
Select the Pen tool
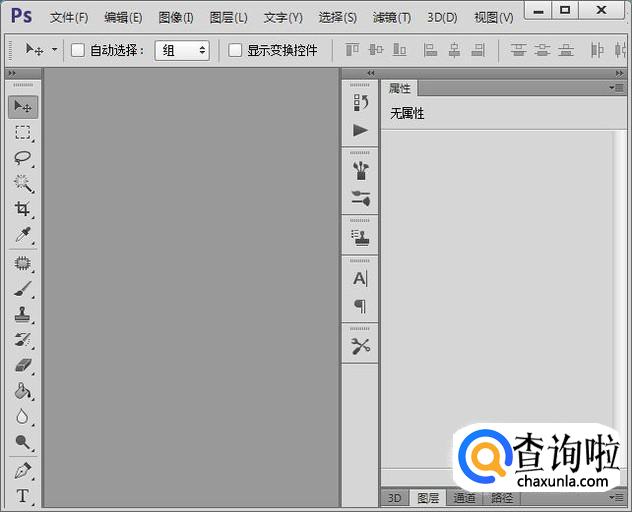pos(23,470)
